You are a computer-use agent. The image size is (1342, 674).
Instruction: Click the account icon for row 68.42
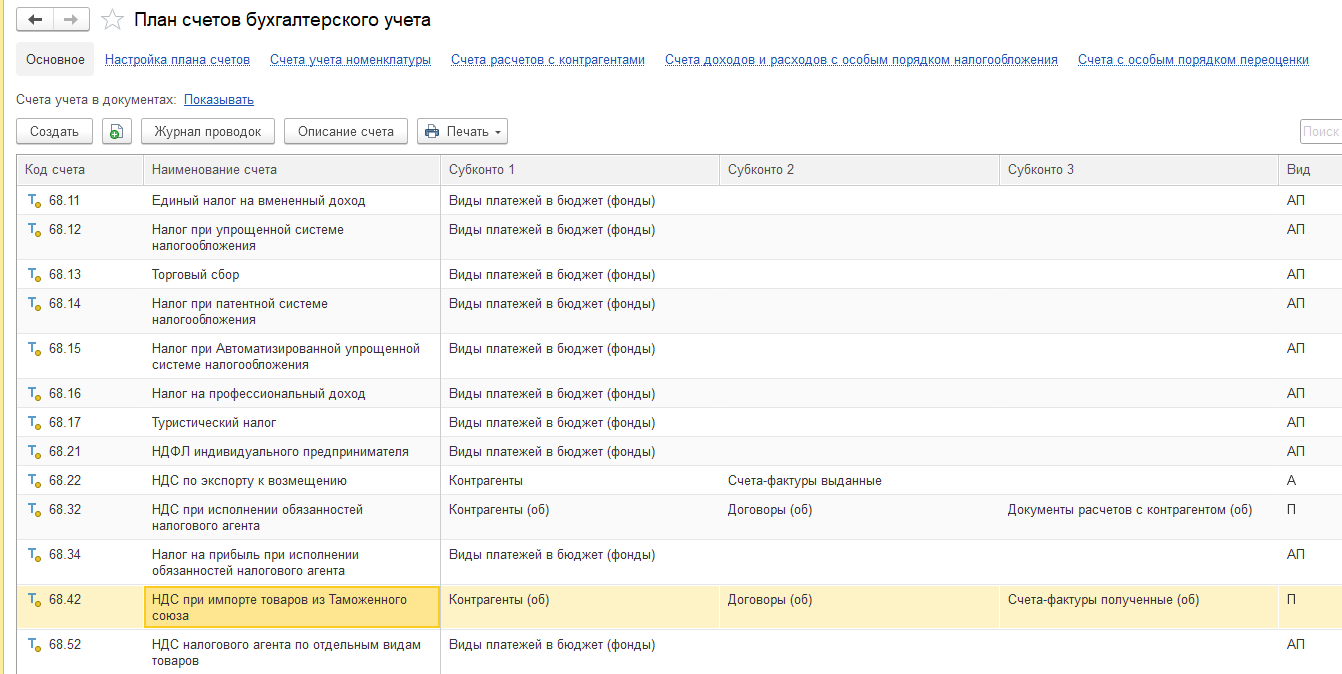coord(34,601)
